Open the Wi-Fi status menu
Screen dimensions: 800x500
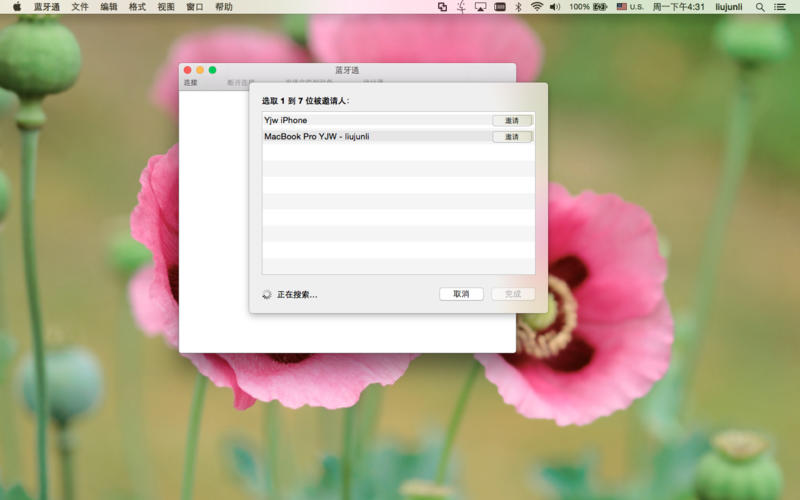click(536, 7)
